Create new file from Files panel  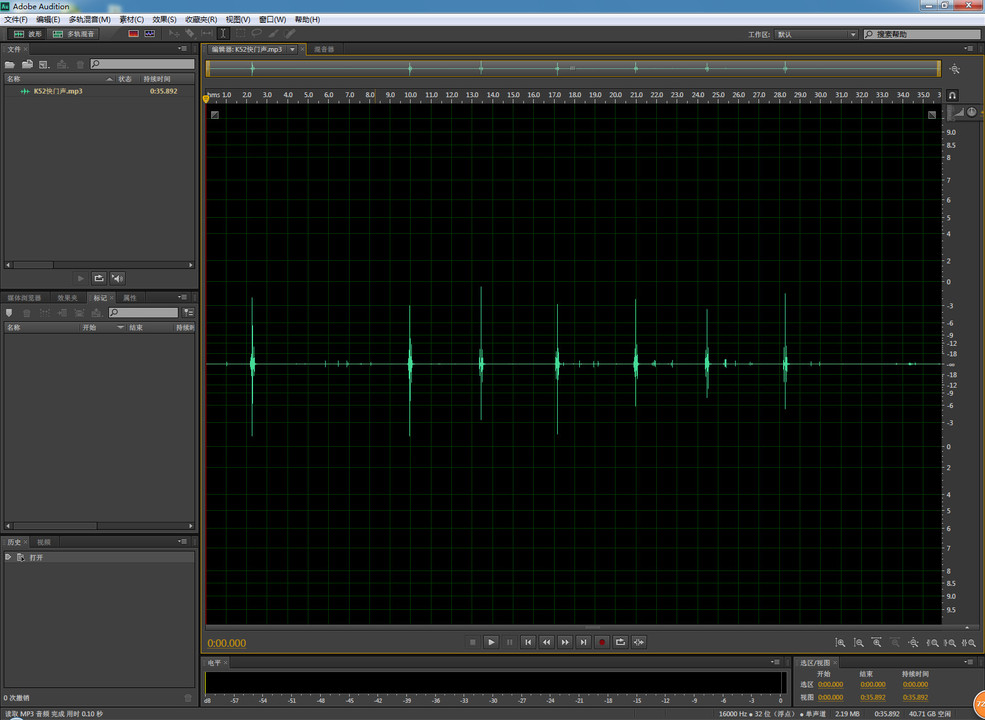44,64
